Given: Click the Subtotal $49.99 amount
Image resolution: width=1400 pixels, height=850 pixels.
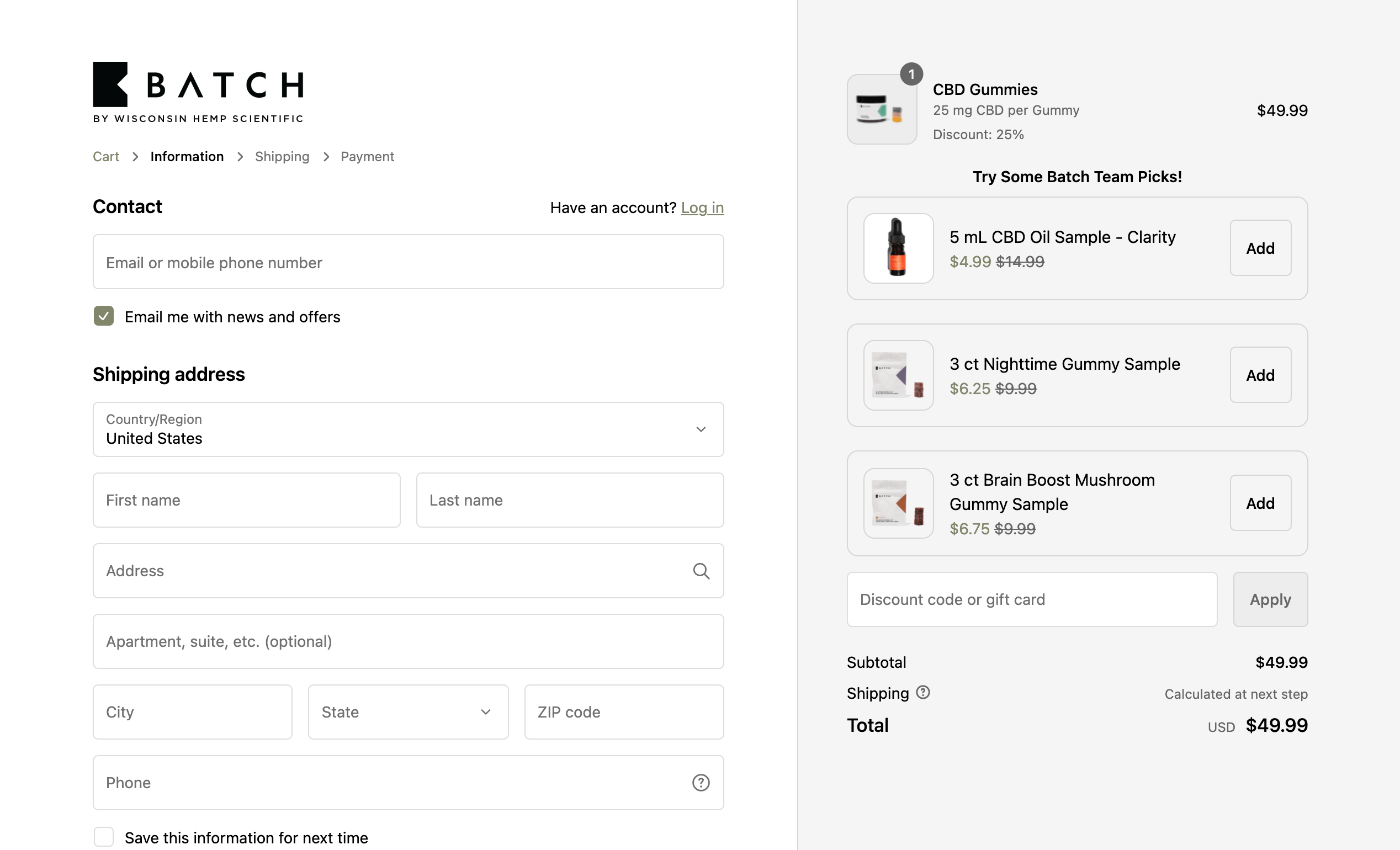Looking at the screenshot, I should pos(1281,662).
